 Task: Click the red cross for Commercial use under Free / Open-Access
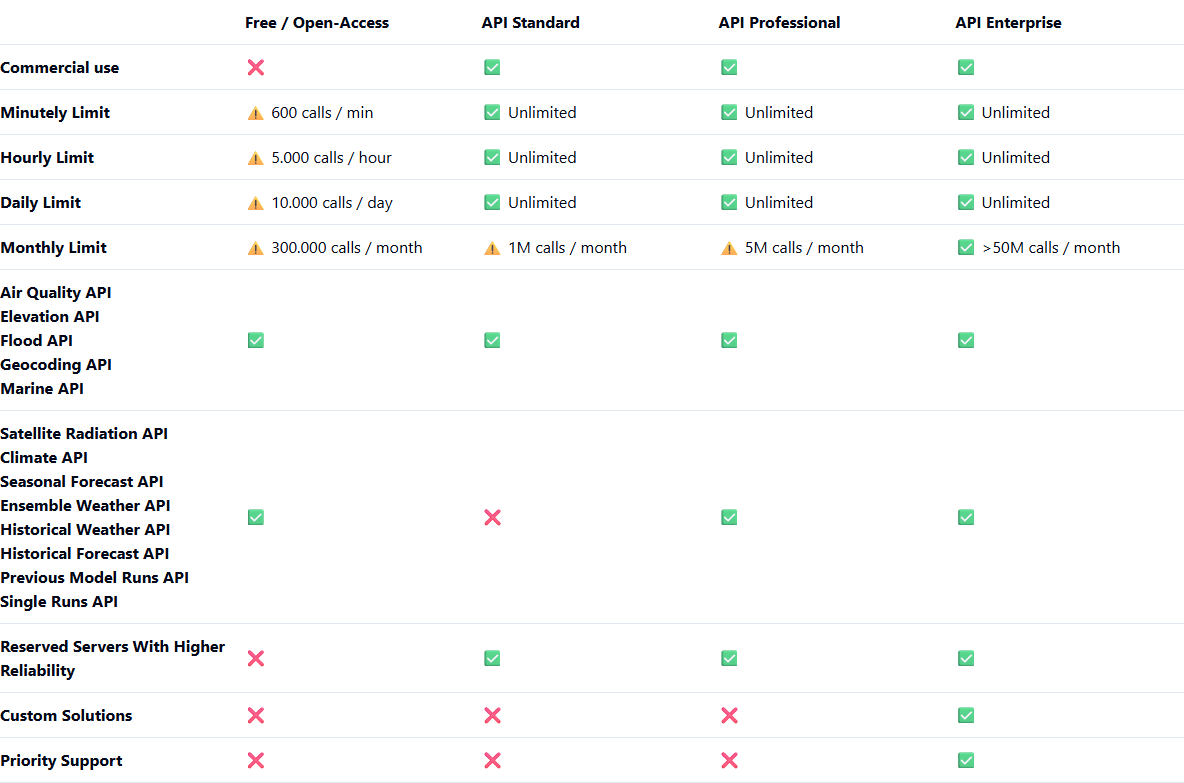pyautogui.click(x=256, y=67)
